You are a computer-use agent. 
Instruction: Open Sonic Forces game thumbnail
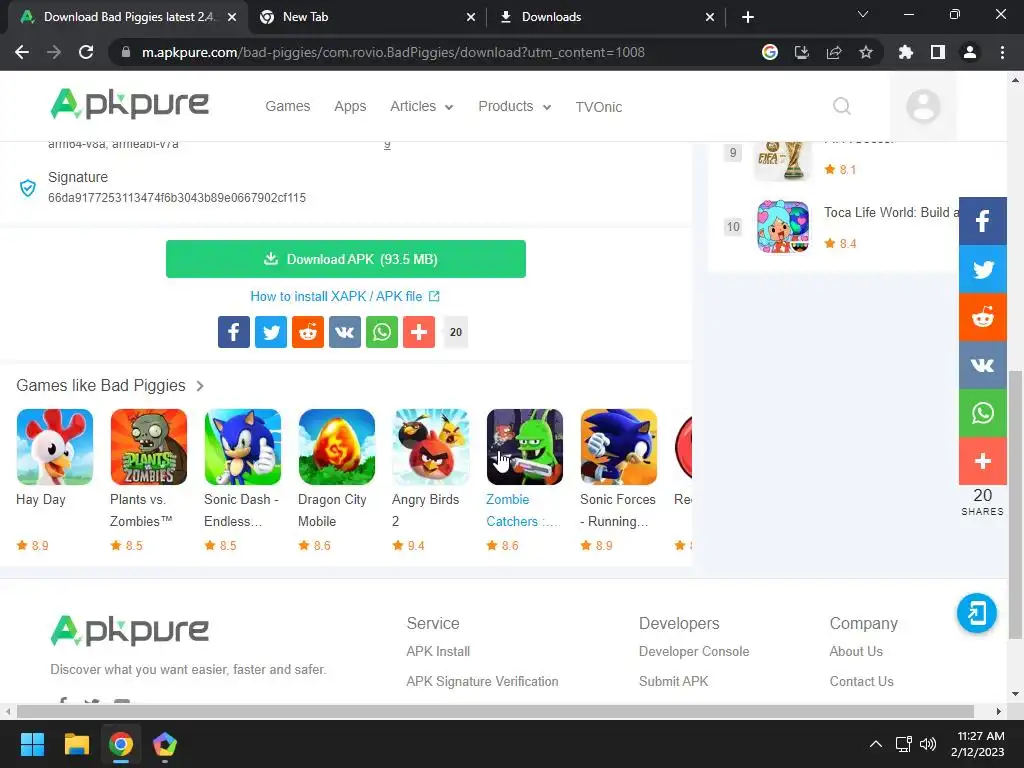click(x=619, y=447)
